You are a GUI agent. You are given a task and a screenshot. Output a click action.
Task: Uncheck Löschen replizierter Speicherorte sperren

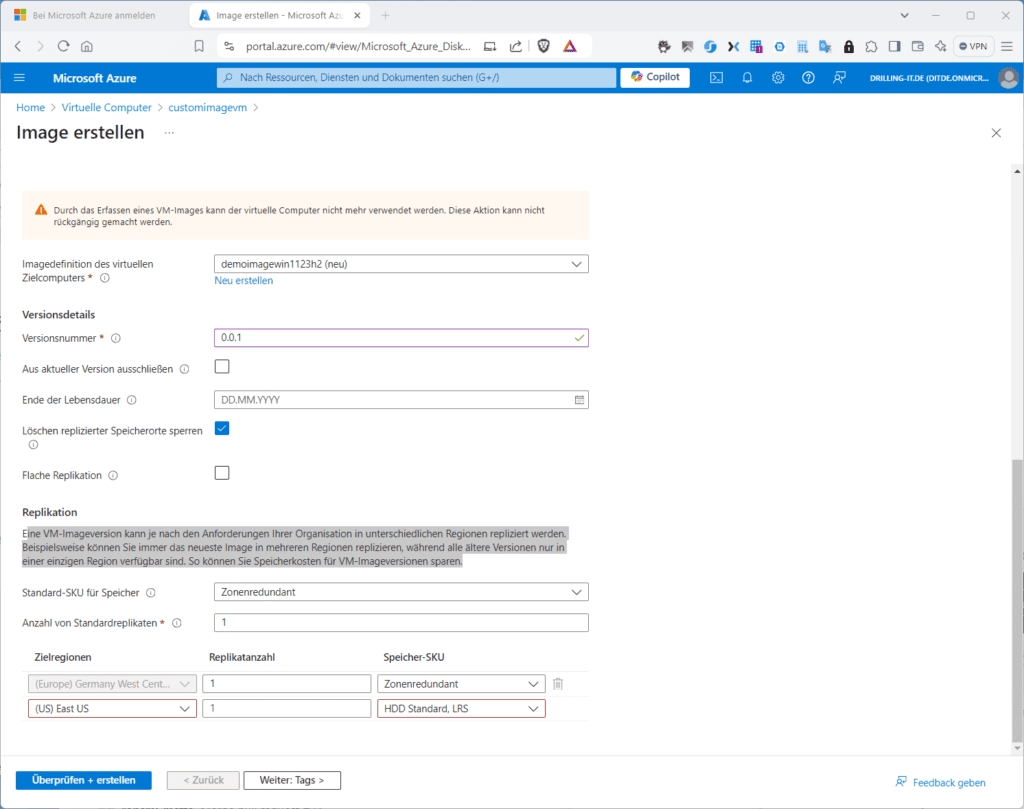click(222, 428)
